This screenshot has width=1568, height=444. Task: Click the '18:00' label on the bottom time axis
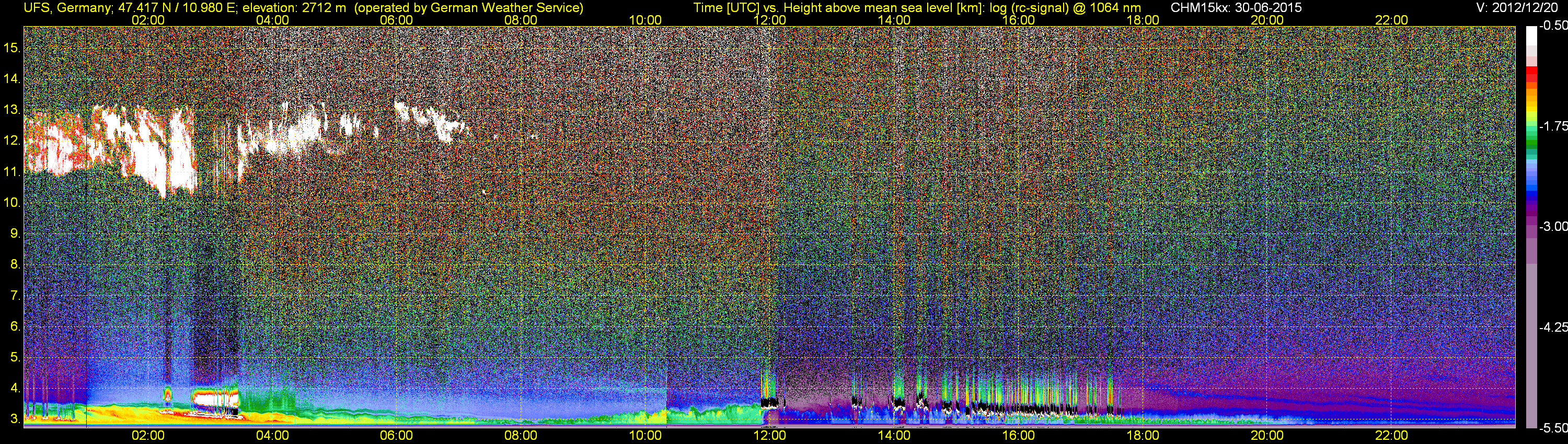pyautogui.click(x=1143, y=436)
